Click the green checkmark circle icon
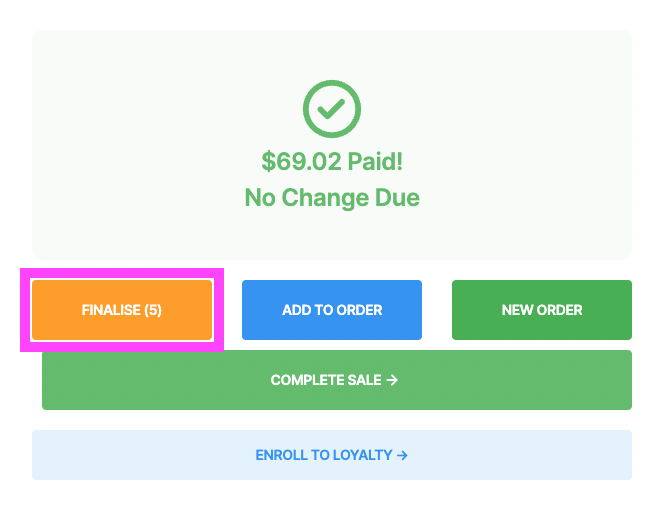The height and width of the screenshot is (517, 667). [x=332, y=109]
